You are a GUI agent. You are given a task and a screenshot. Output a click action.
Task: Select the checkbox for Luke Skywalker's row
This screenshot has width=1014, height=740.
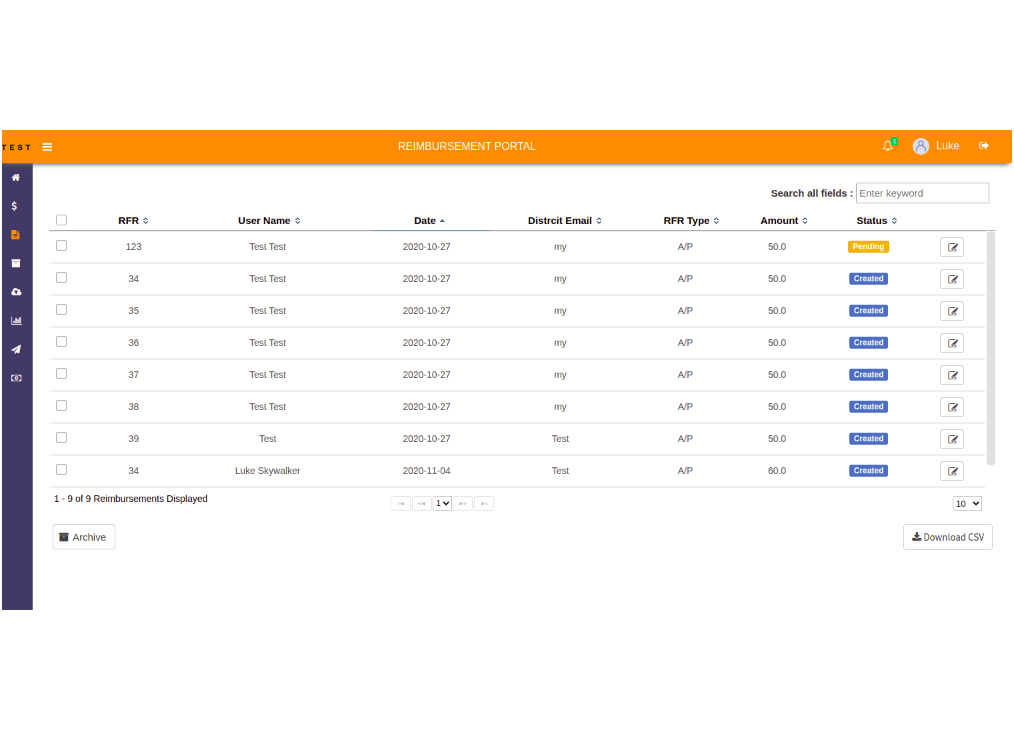click(x=61, y=469)
